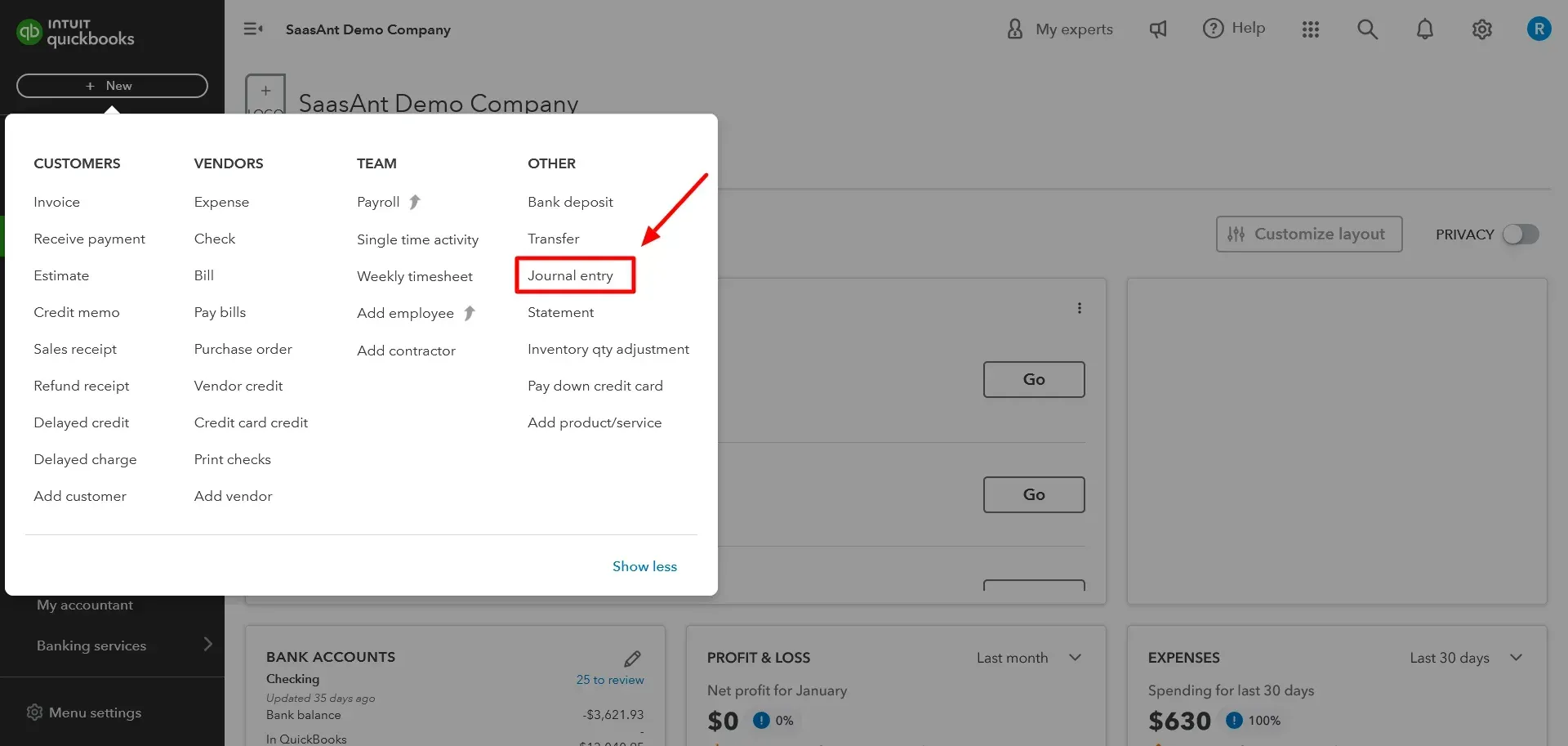The width and height of the screenshot is (1568, 746).
Task: Choose Add contractor under Team
Action: point(406,351)
